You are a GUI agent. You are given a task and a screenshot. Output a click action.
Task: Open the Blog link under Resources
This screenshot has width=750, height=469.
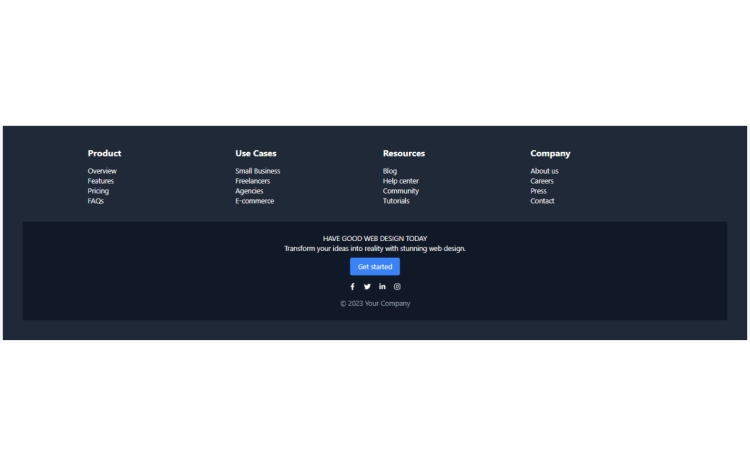[x=390, y=171]
